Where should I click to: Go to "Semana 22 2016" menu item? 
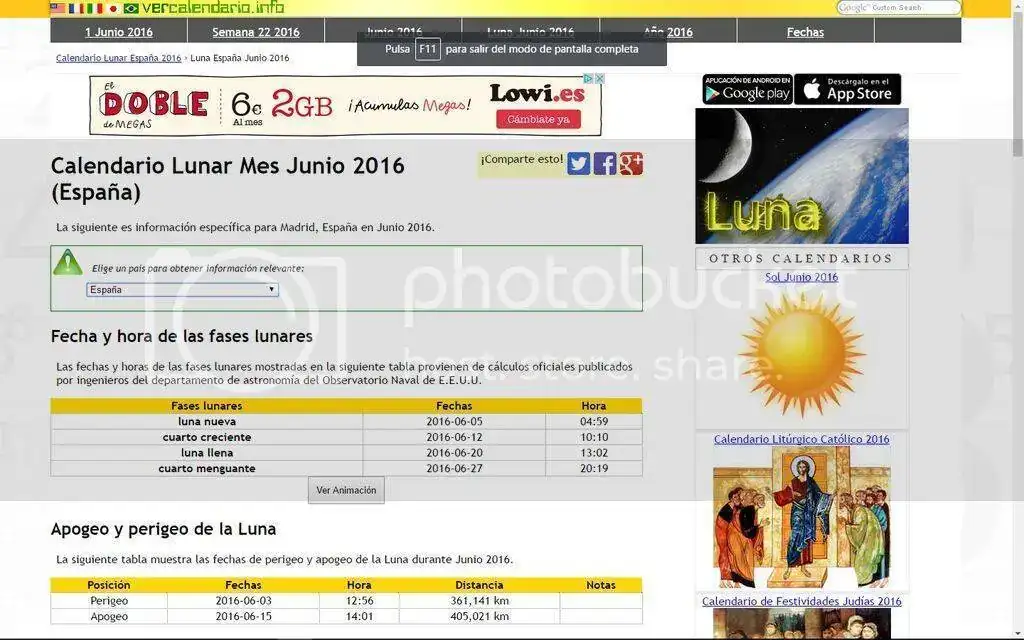click(256, 32)
